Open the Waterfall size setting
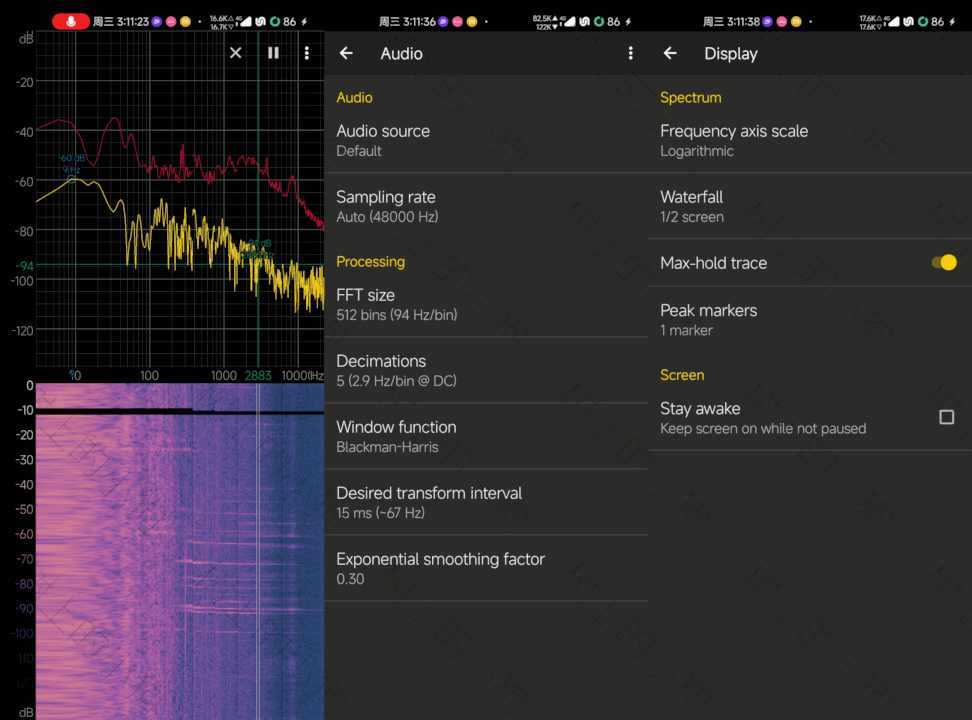972x720 pixels. point(810,206)
